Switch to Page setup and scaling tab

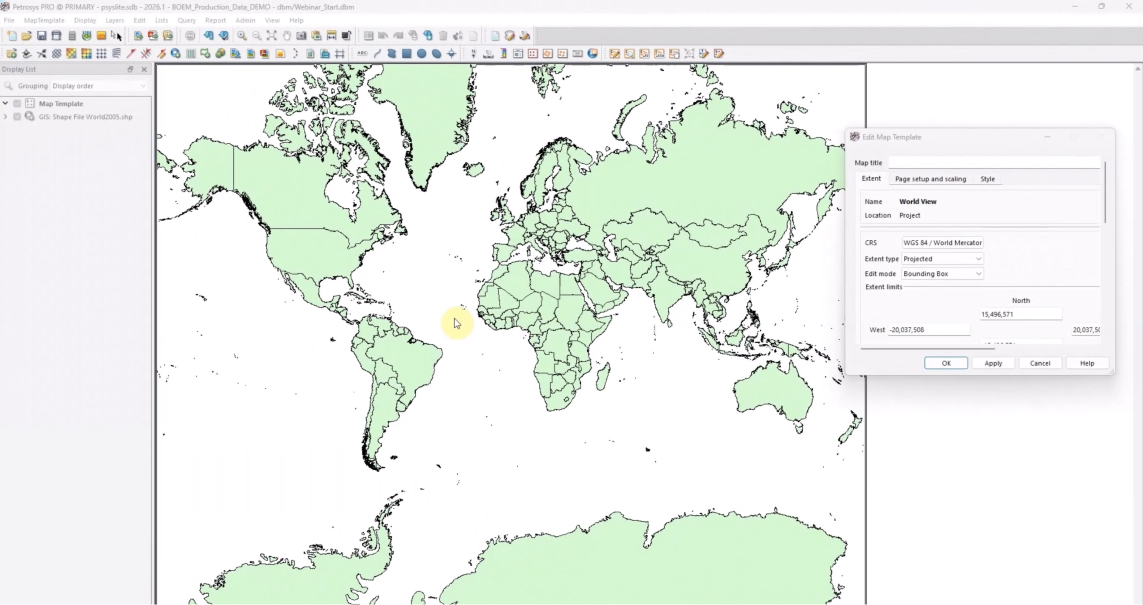click(x=930, y=179)
